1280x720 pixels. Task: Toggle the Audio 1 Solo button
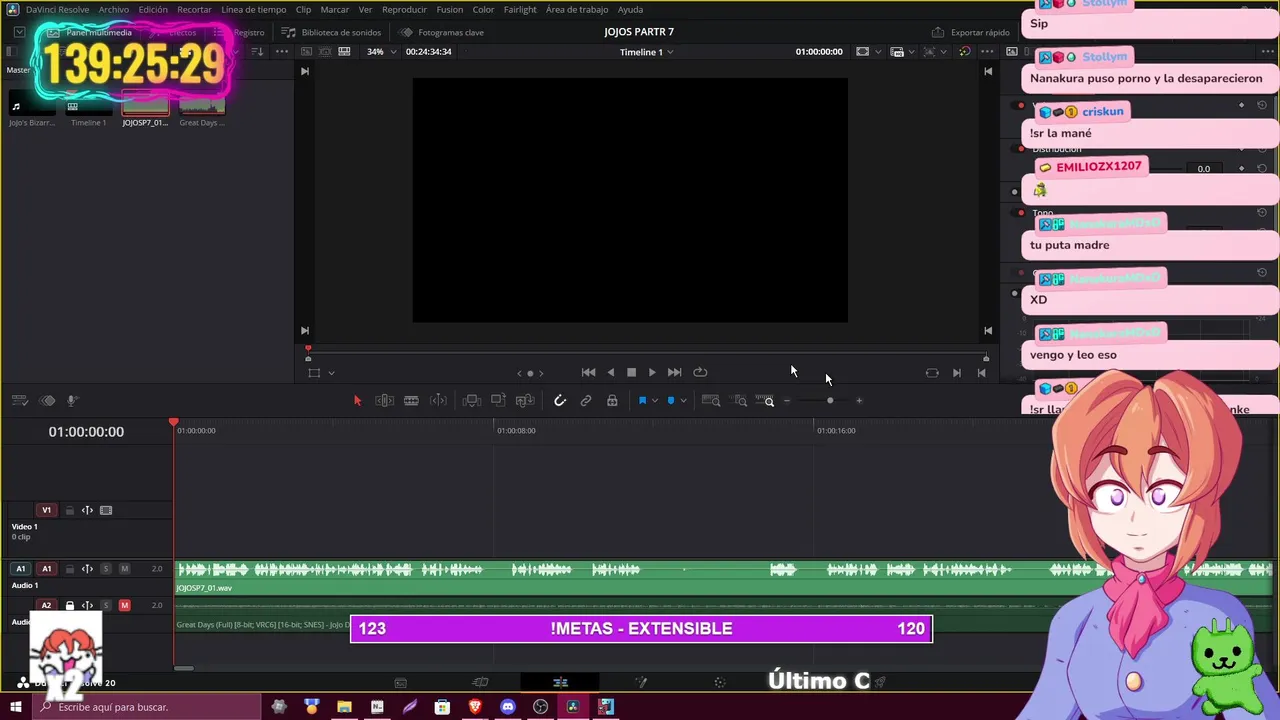[x=106, y=569]
